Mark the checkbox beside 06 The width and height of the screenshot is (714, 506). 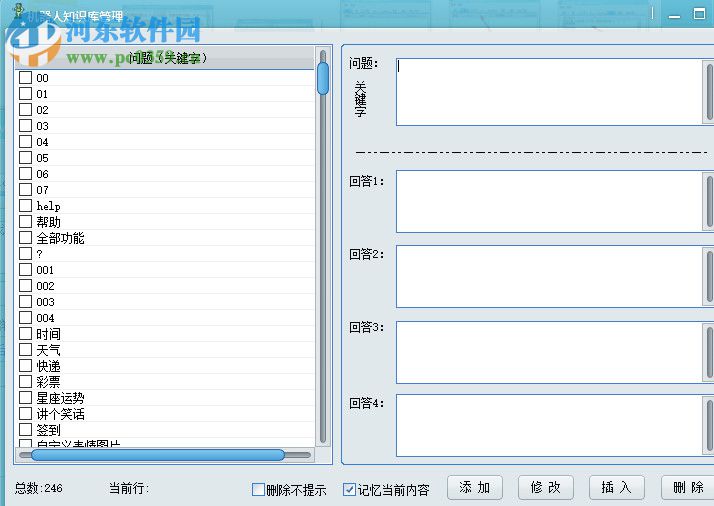pyautogui.click(x=26, y=174)
